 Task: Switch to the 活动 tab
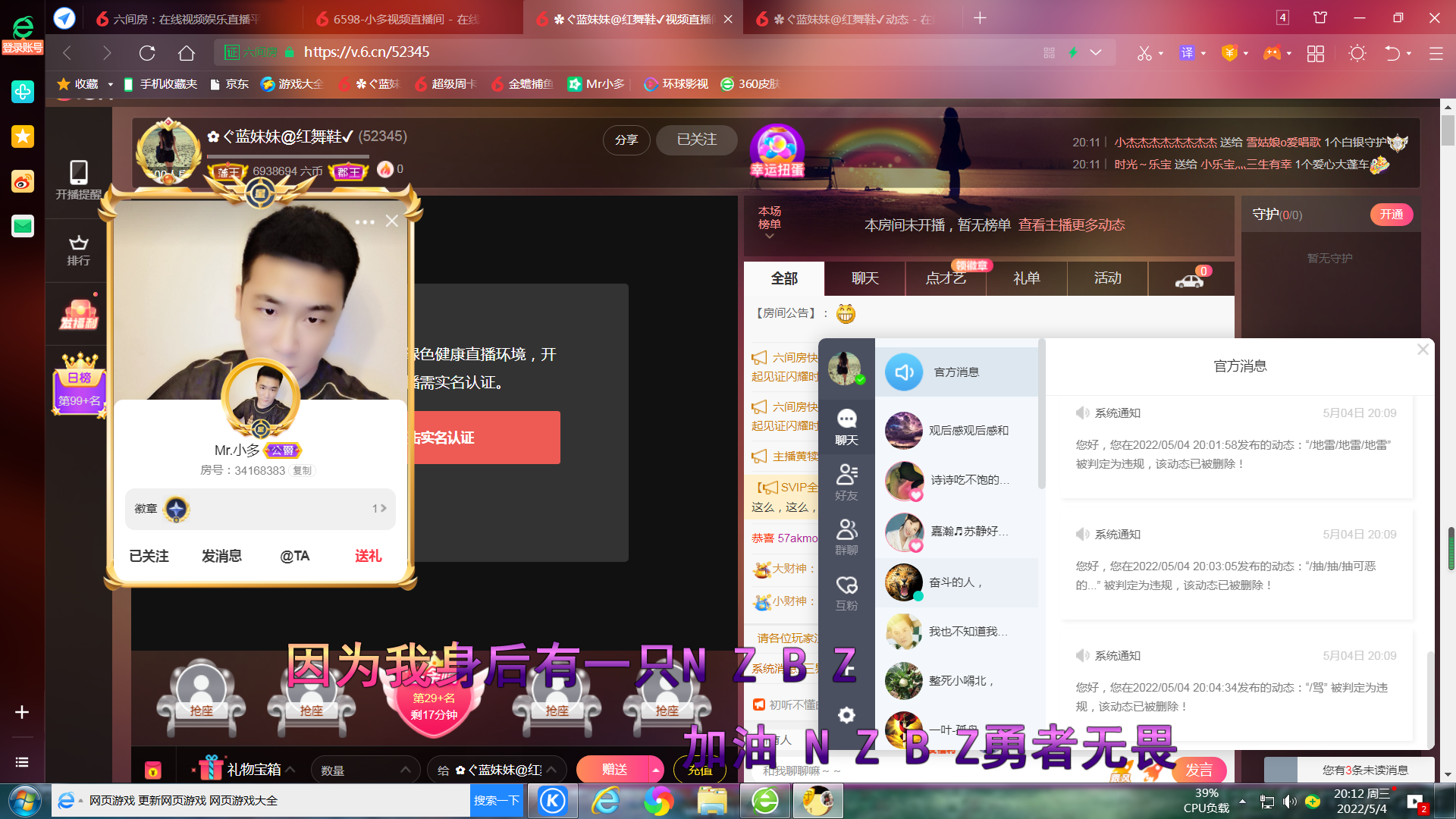tap(1108, 278)
